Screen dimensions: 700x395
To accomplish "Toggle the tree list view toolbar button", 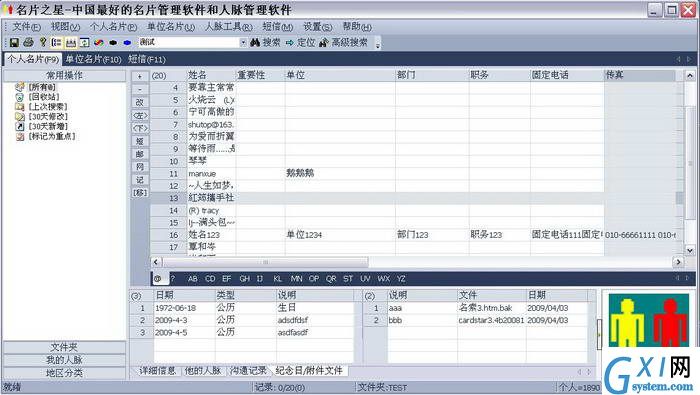I will (57, 42).
